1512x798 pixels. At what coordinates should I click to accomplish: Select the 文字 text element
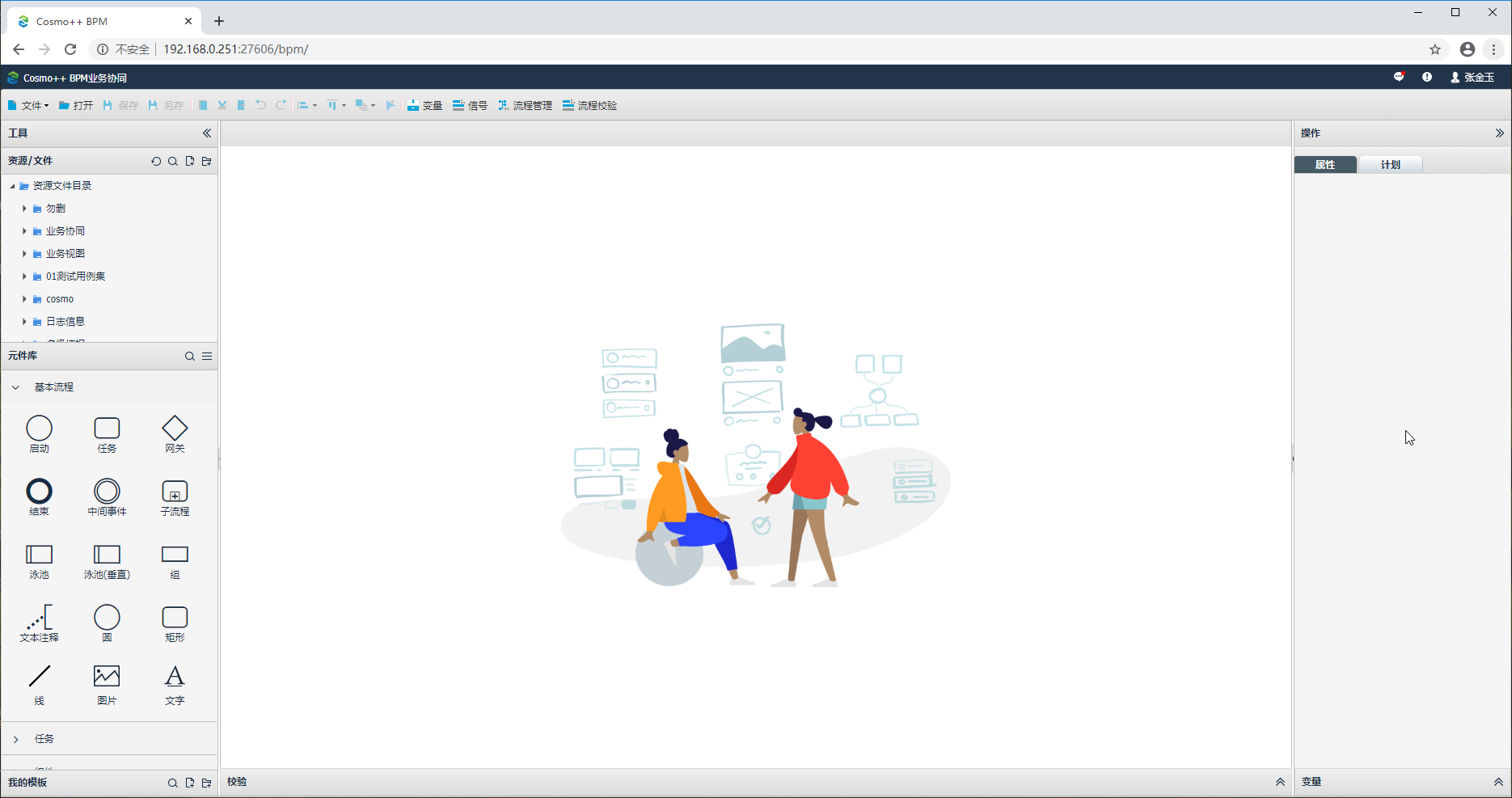point(175,685)
